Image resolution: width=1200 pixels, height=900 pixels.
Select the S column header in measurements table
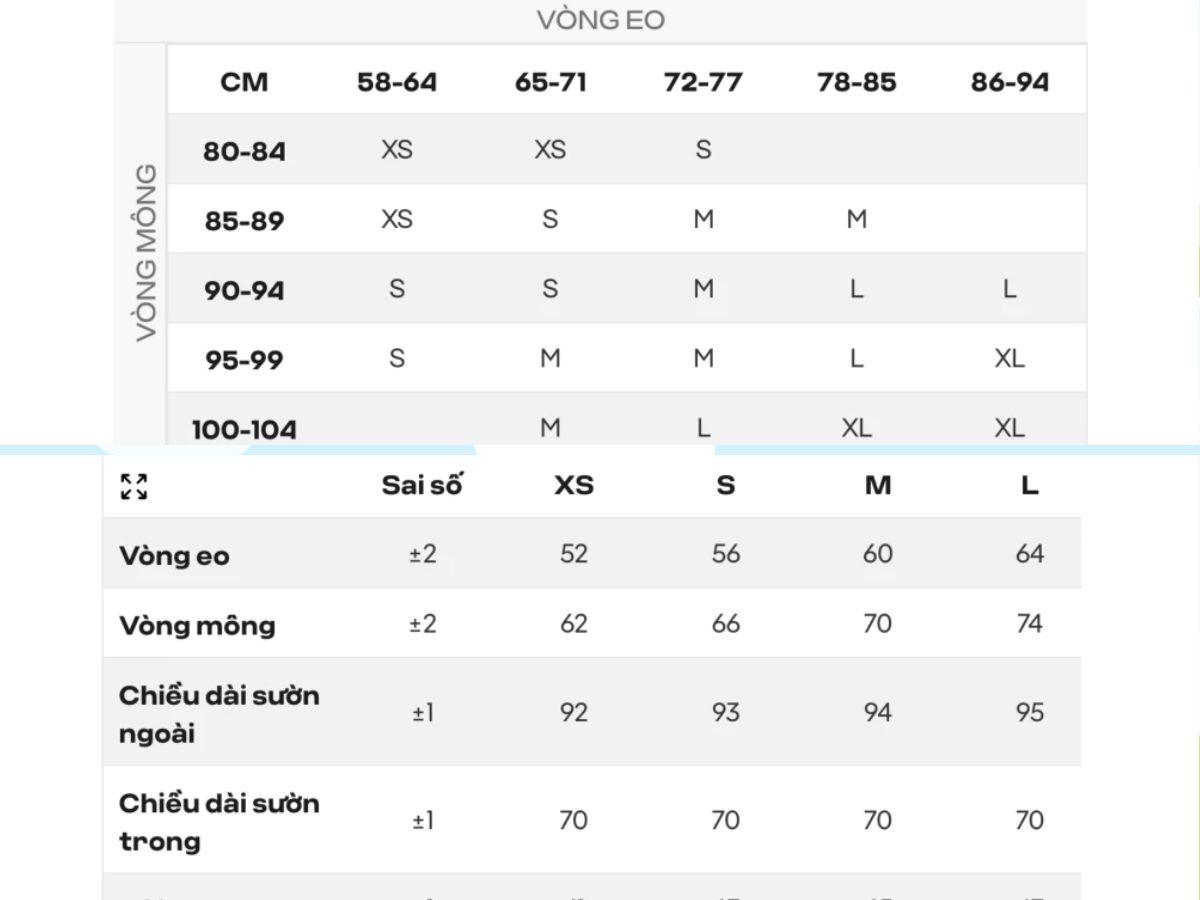tap(726, 485)
